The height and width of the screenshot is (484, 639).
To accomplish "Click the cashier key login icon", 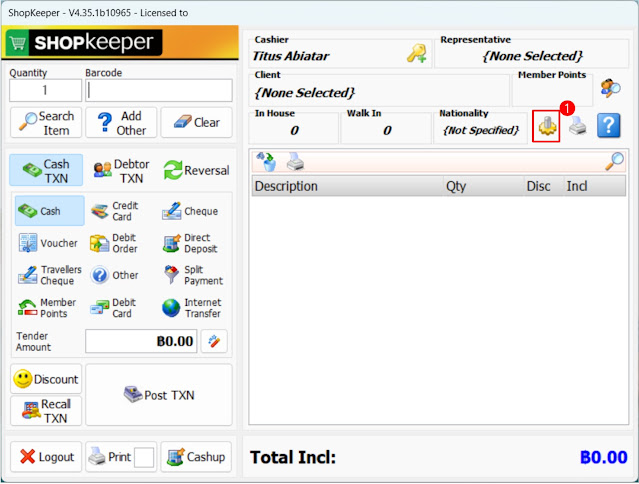I will (x=416, y=53).
